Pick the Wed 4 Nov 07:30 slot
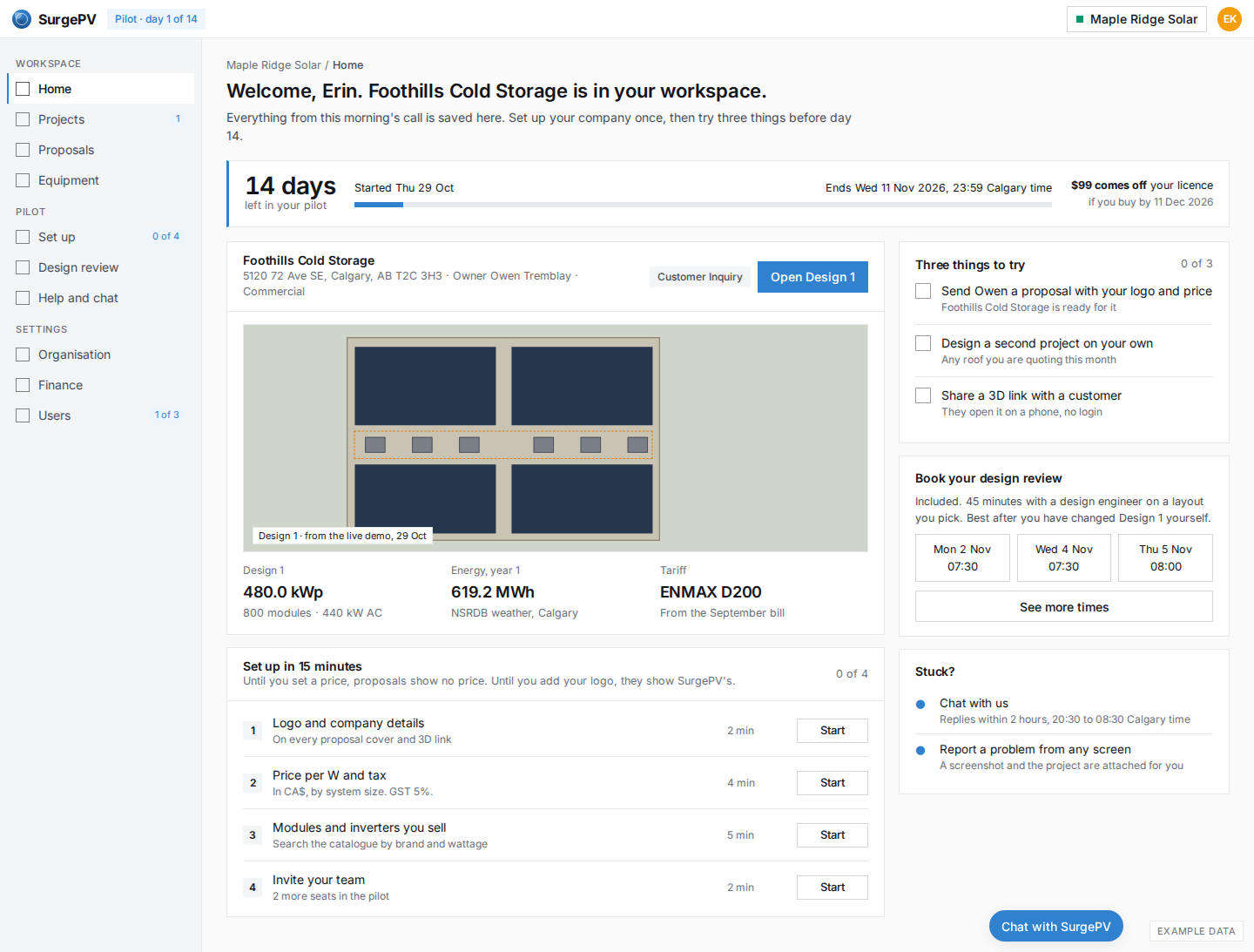The width and height of the screenshot is (1254, 952). [x=1064, y=557]
